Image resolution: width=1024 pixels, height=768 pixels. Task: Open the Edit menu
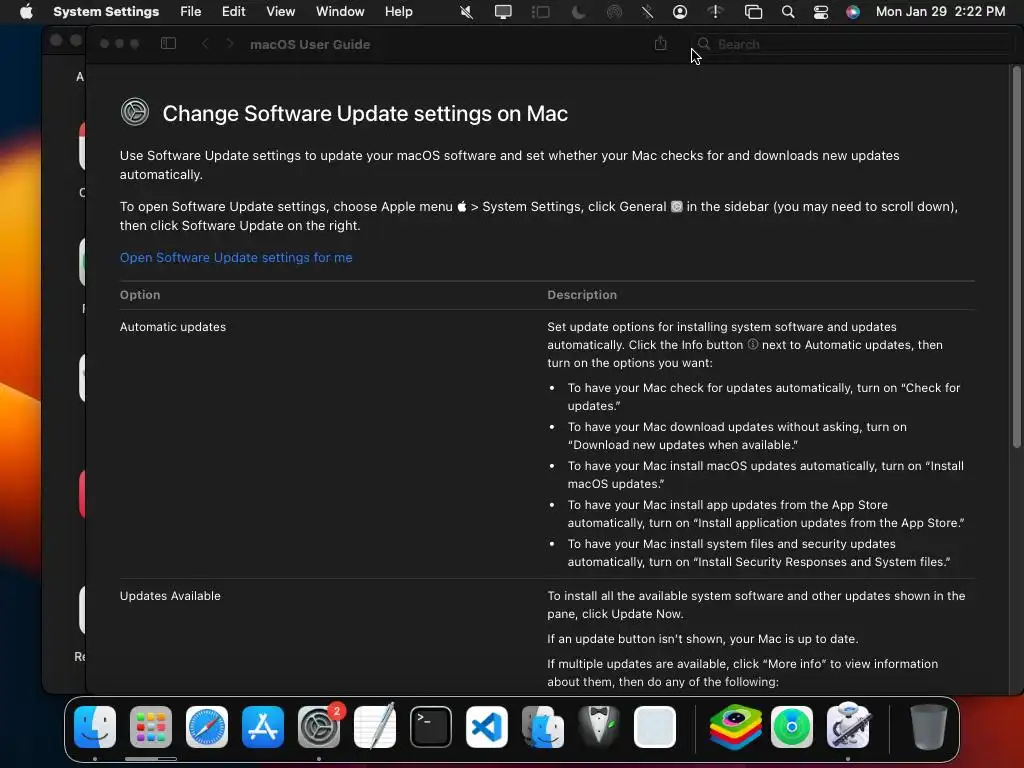tap(233, 12)
